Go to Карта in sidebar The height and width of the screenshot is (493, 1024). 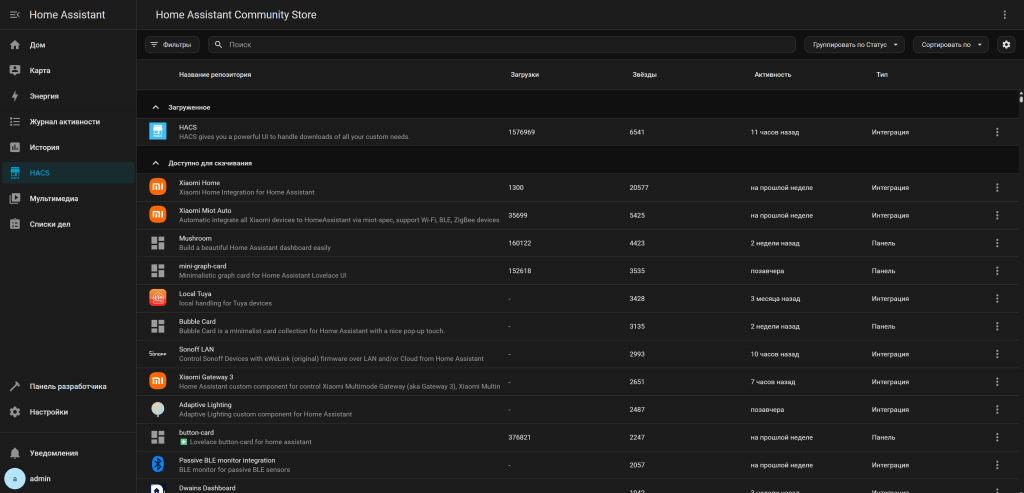[68, 71]
